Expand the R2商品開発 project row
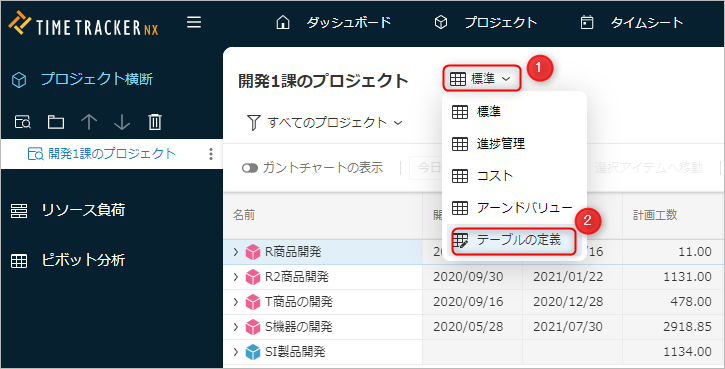The width and height of the screenshot is (725, 369). pyautogui.click(x=235, y=277)
